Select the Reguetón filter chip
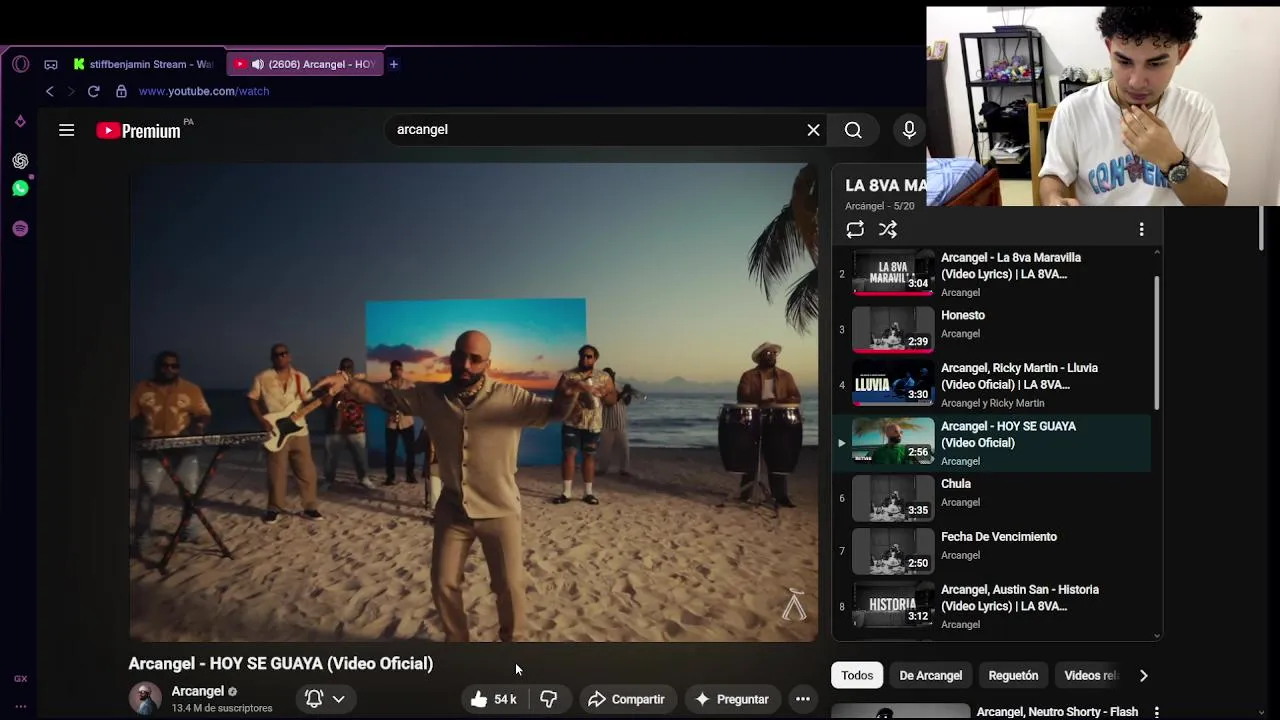The width and height of the screenshot is (1280, 720). [x=1013, y=675]
